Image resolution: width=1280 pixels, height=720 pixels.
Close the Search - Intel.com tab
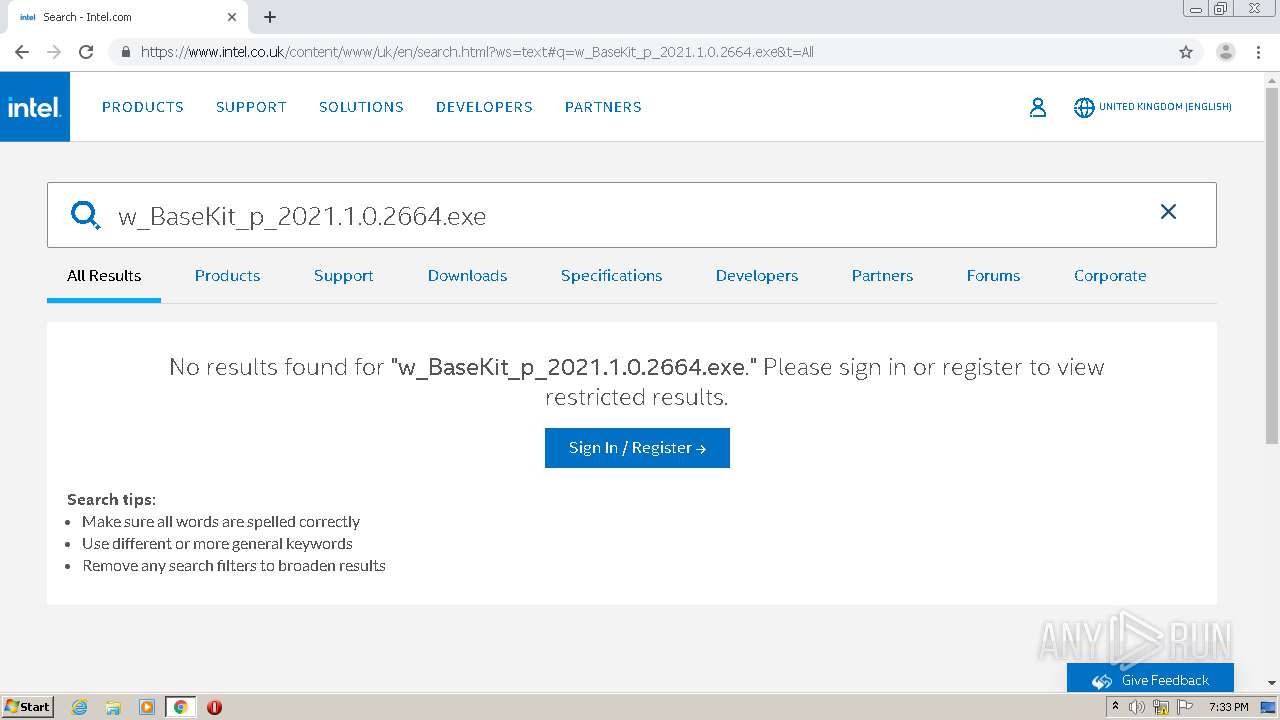click(232, 17)
